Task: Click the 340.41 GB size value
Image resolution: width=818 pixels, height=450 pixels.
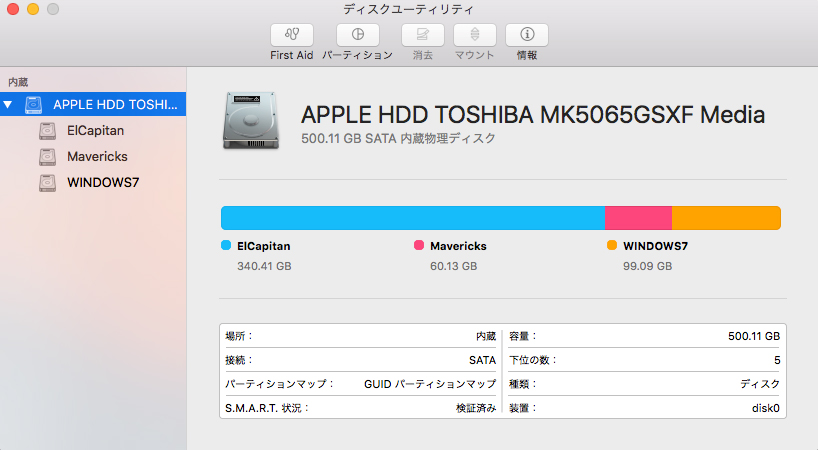Action: pos(264,266)
